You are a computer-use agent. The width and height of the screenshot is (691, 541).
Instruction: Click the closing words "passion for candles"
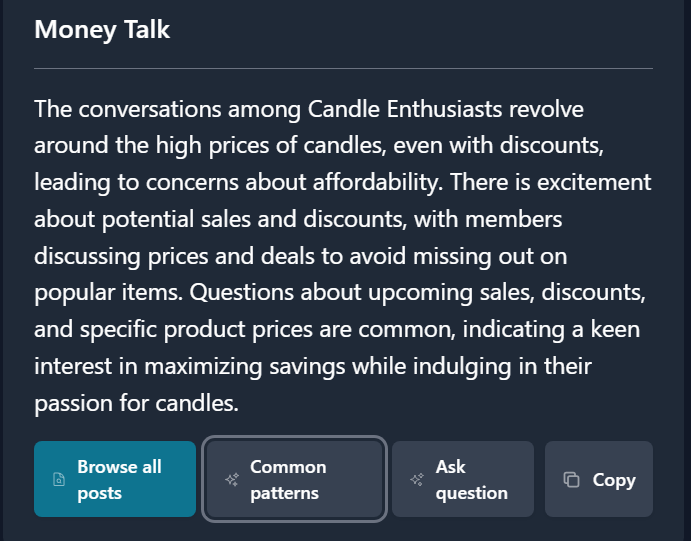(x=137, y=403)
